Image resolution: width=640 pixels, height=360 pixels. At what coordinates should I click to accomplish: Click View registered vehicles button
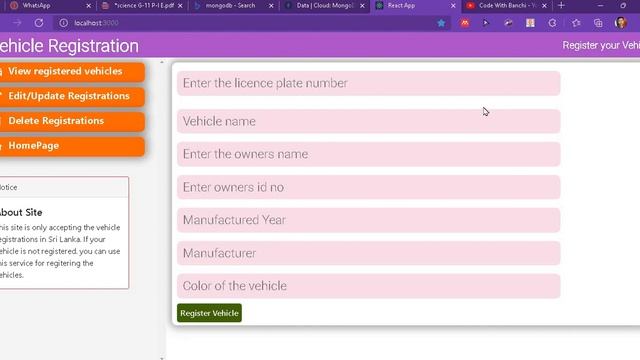coord(71,71)
